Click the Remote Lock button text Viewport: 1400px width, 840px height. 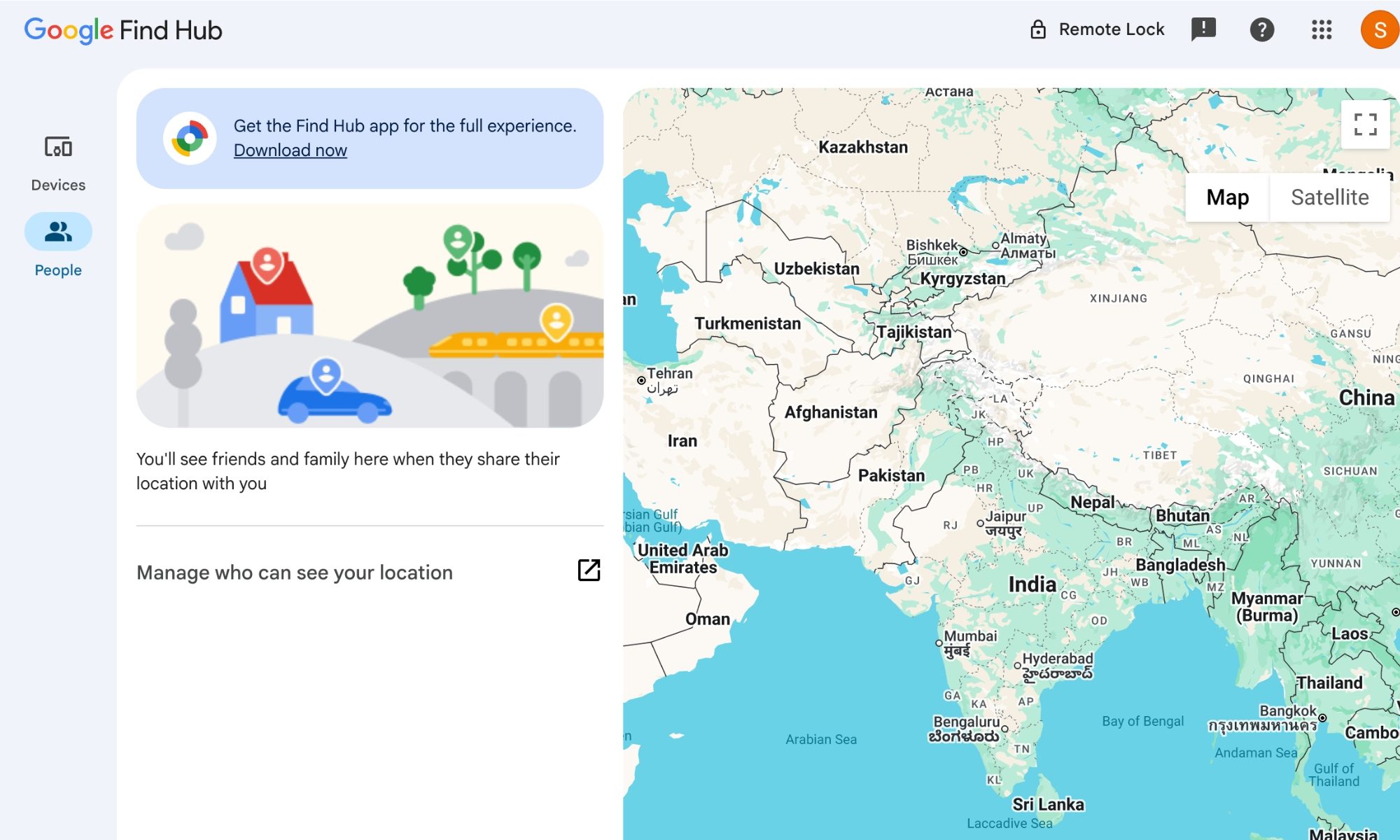(x=1111, y=29)
